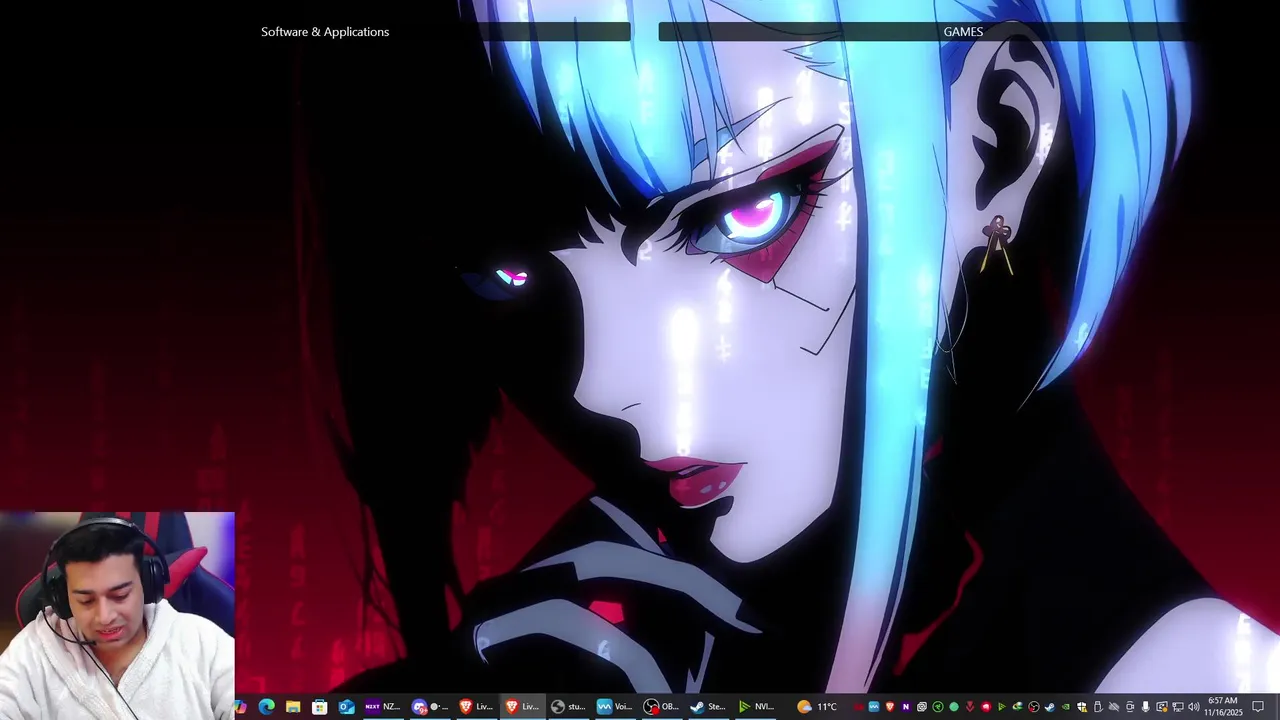
Task: Click the Voicemod icon in system tray
Action: pos(874,707)
